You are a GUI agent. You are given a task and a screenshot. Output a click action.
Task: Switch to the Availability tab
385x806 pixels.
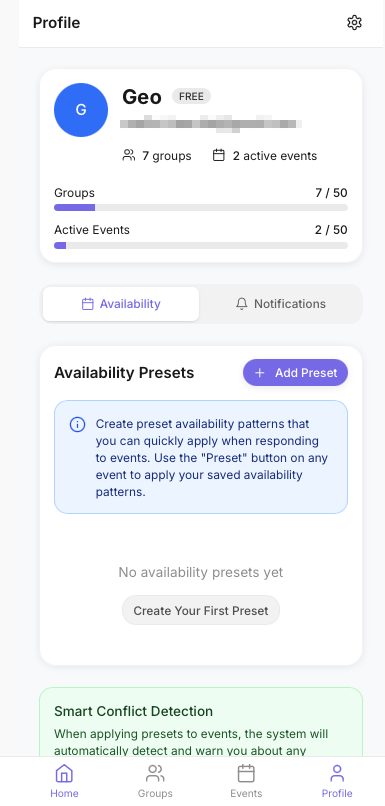[121, 304]
